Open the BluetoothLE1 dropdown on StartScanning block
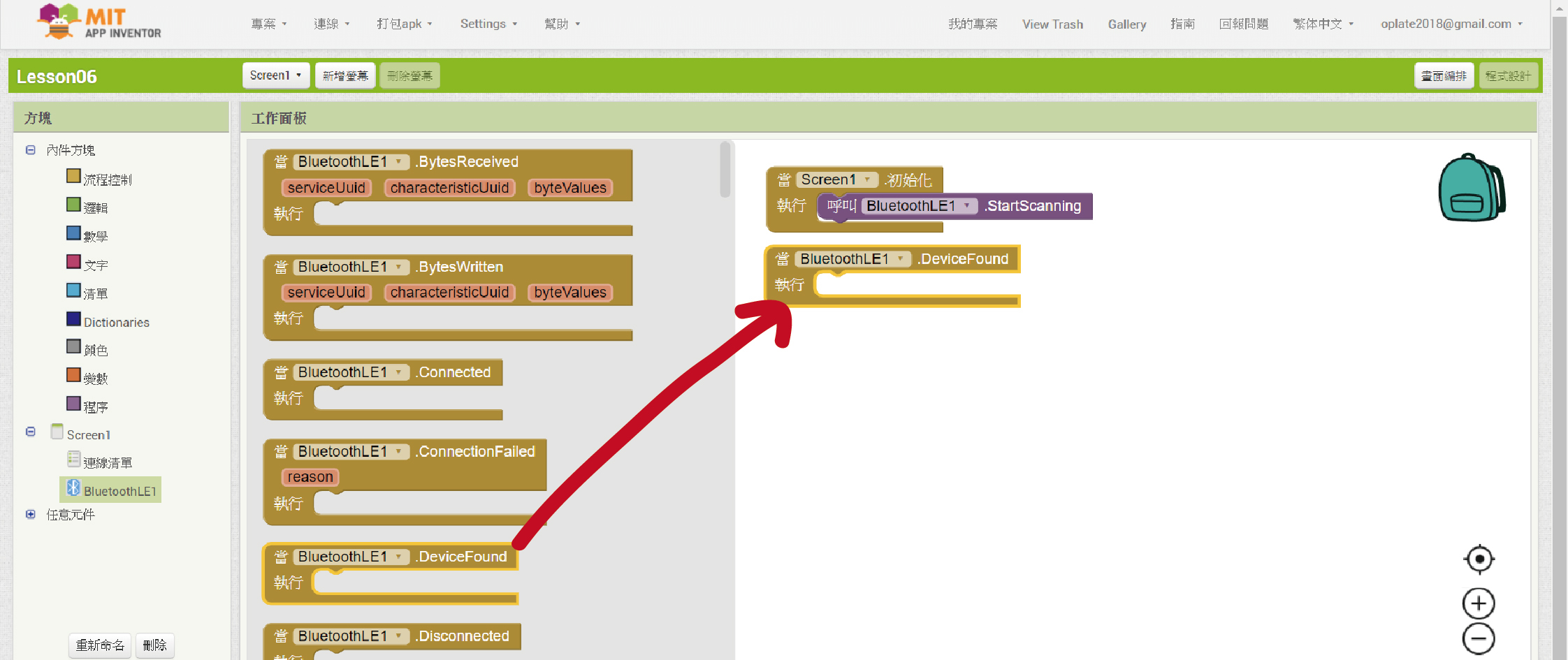1568x660 pixels. (967, 206)
